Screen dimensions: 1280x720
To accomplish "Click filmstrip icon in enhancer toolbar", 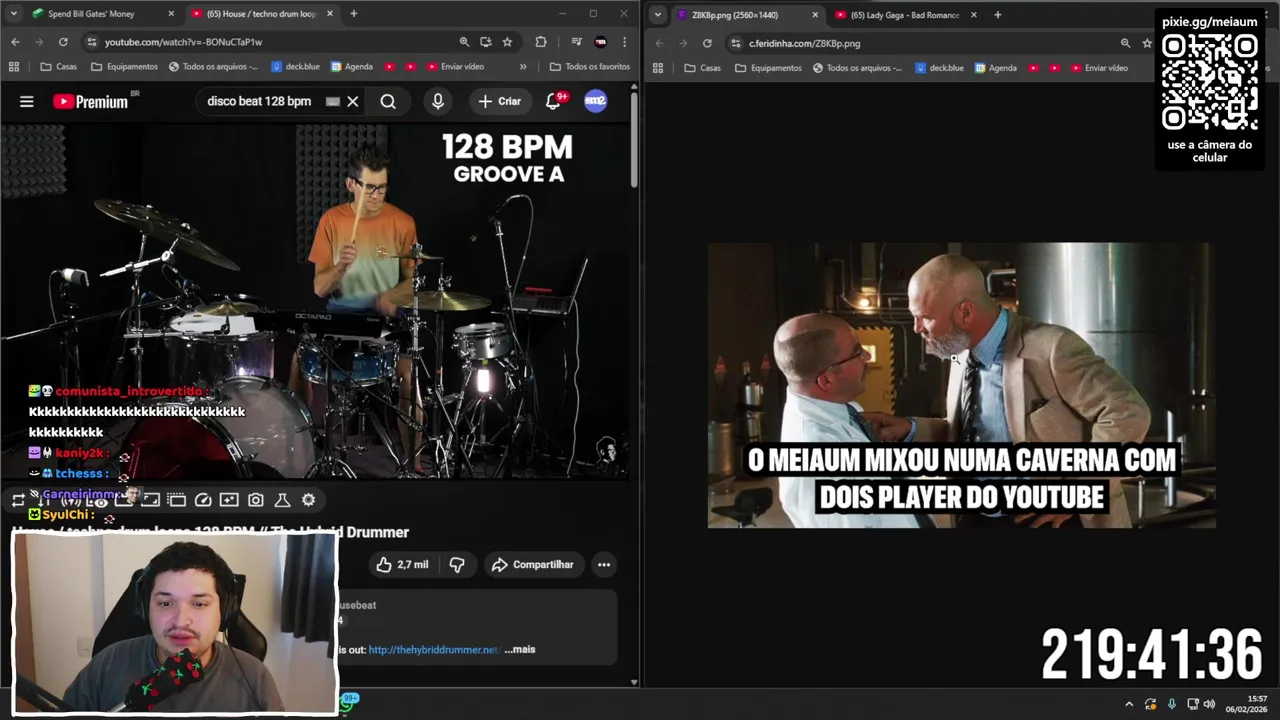I will (177, 500).
